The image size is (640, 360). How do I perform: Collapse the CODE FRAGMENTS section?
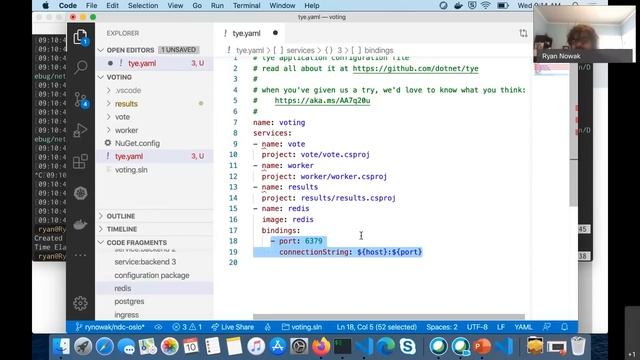click(x=154, y=242)
